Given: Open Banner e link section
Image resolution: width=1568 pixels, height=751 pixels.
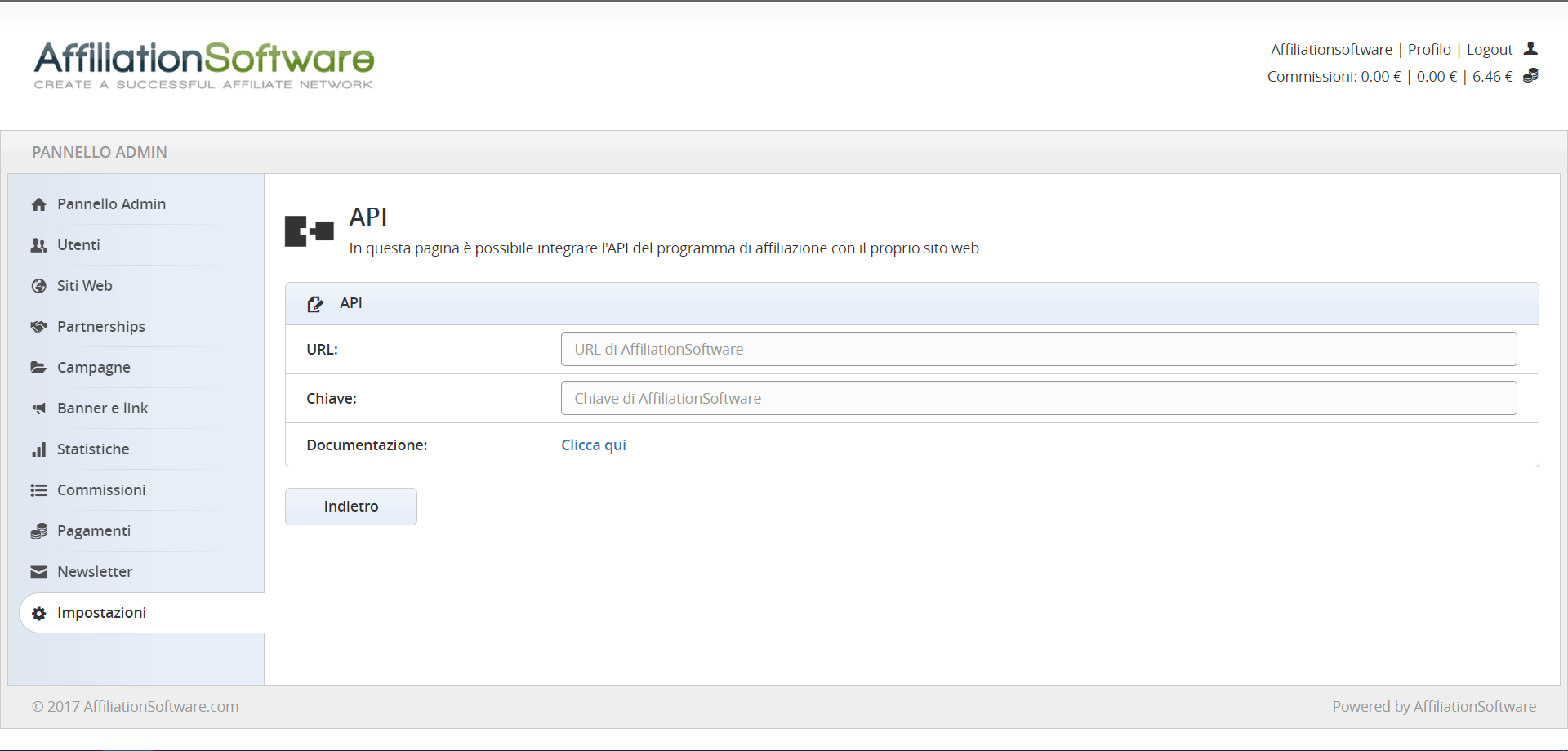Looking at the screenshot, I should (x=103, y=409).
